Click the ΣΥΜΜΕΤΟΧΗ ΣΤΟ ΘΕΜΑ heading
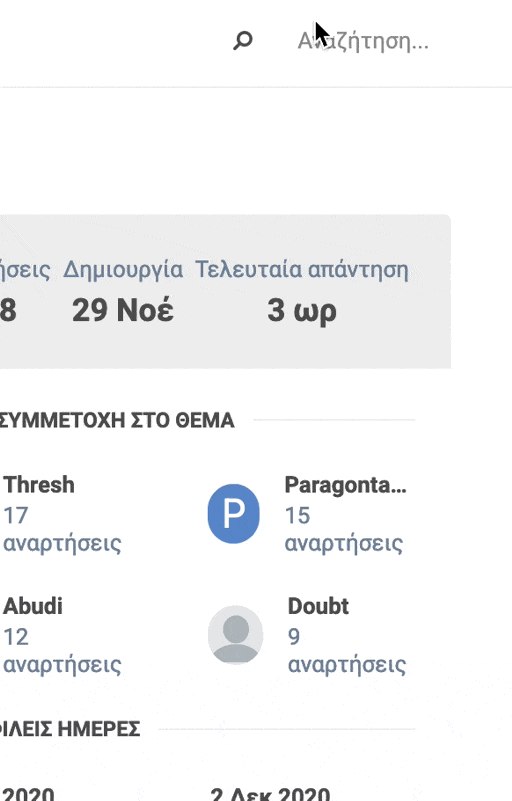The width and height of the screenshot is (512, 801). (117, 420)
